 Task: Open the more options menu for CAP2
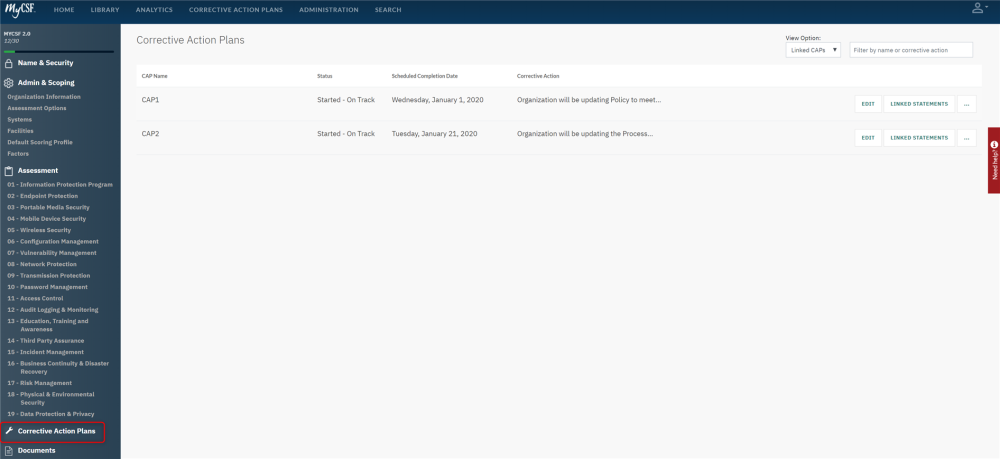[x=967, y=138]
